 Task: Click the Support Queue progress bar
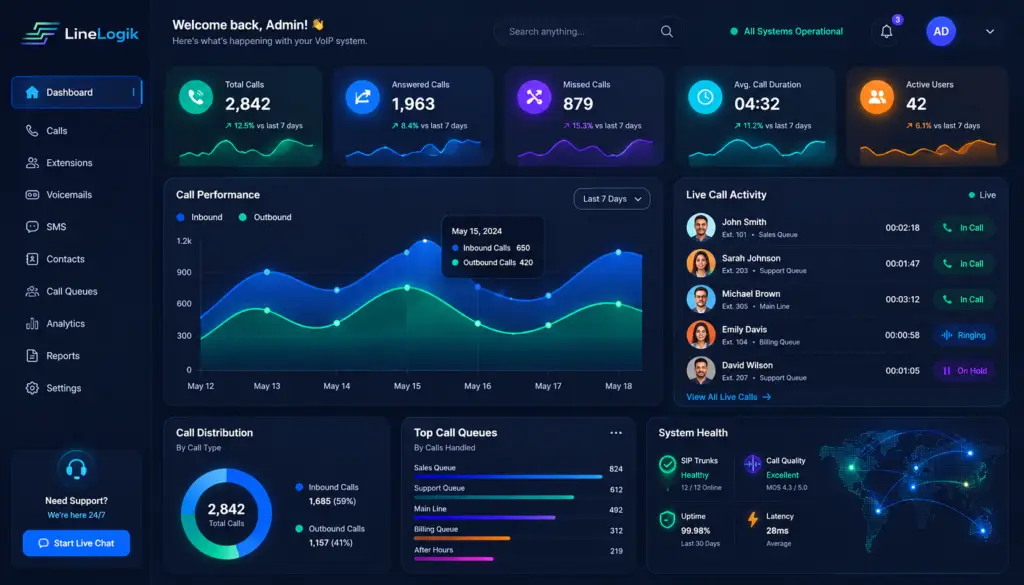494,498
